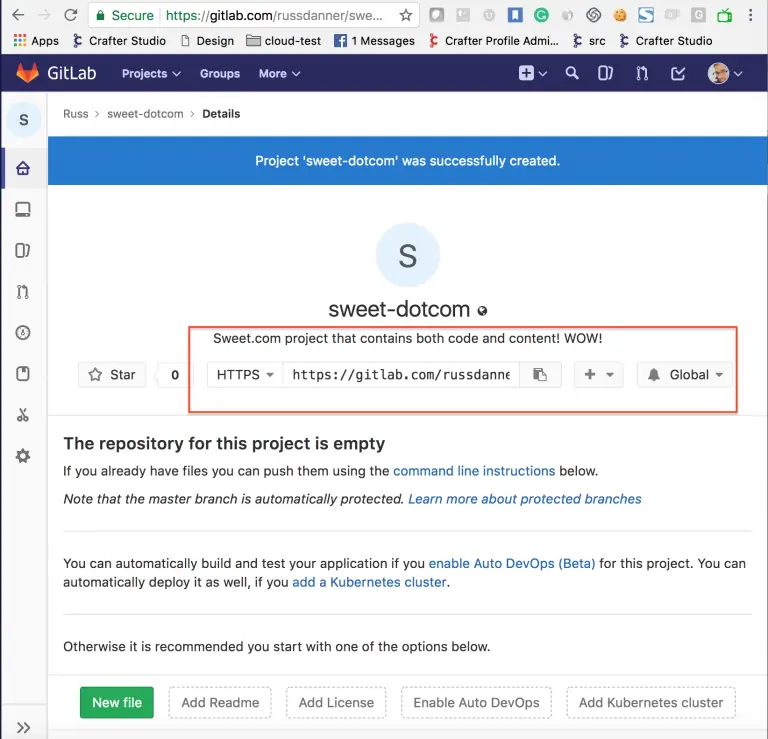
Task: Click the Add Readme button
Action: (220, 702)
